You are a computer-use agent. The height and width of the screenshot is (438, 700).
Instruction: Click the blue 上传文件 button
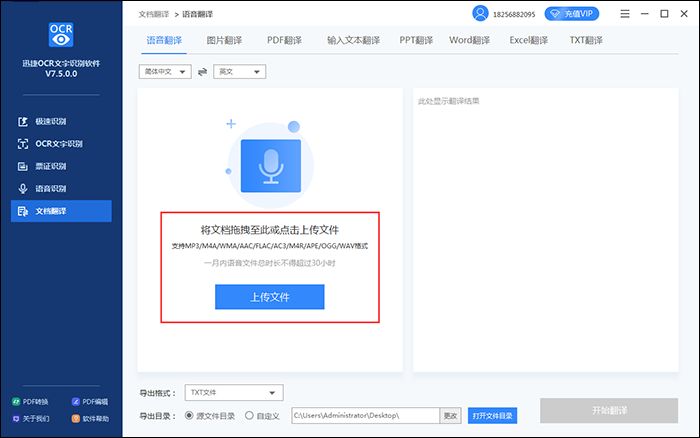(269, 297)
